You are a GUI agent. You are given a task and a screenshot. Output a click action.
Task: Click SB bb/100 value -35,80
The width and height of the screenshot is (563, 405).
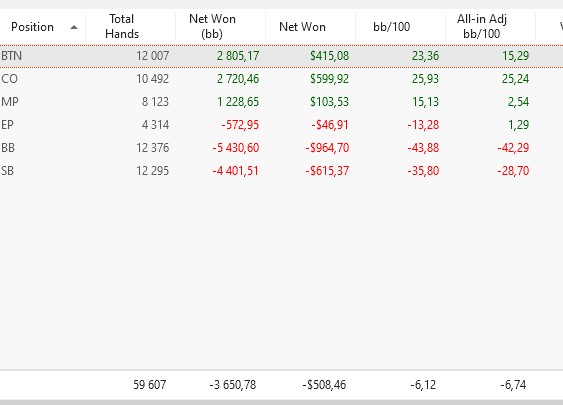pos(423,171)
